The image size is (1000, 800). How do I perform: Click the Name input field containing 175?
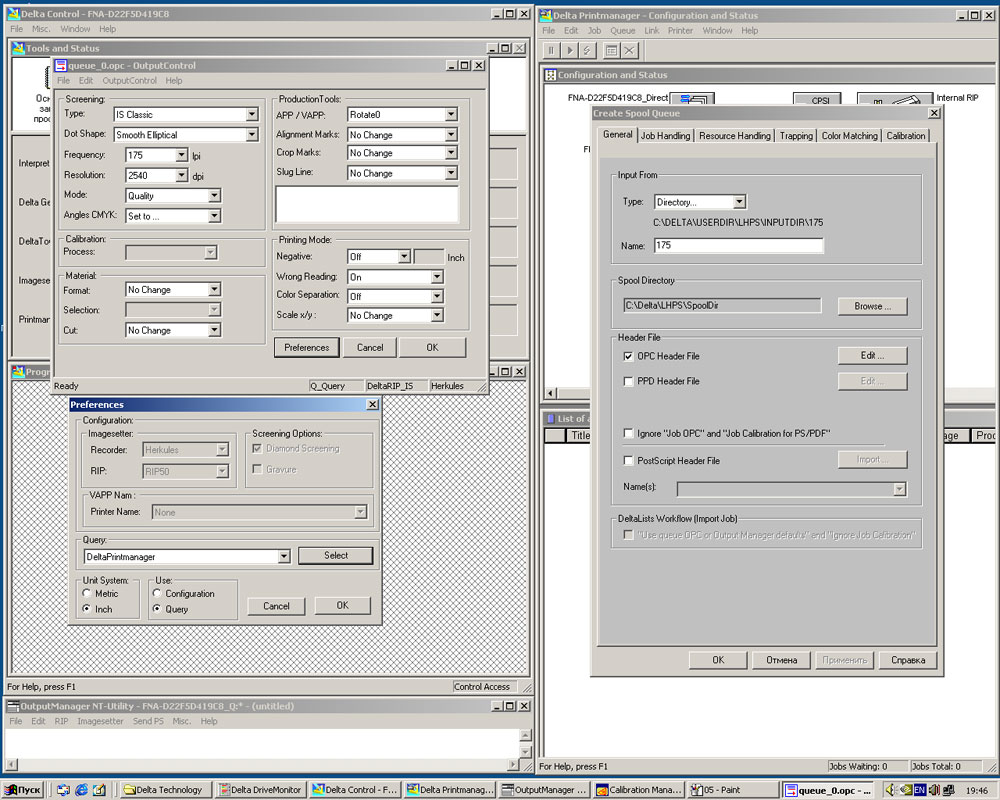pyautogui.click(x=738, y=245)
